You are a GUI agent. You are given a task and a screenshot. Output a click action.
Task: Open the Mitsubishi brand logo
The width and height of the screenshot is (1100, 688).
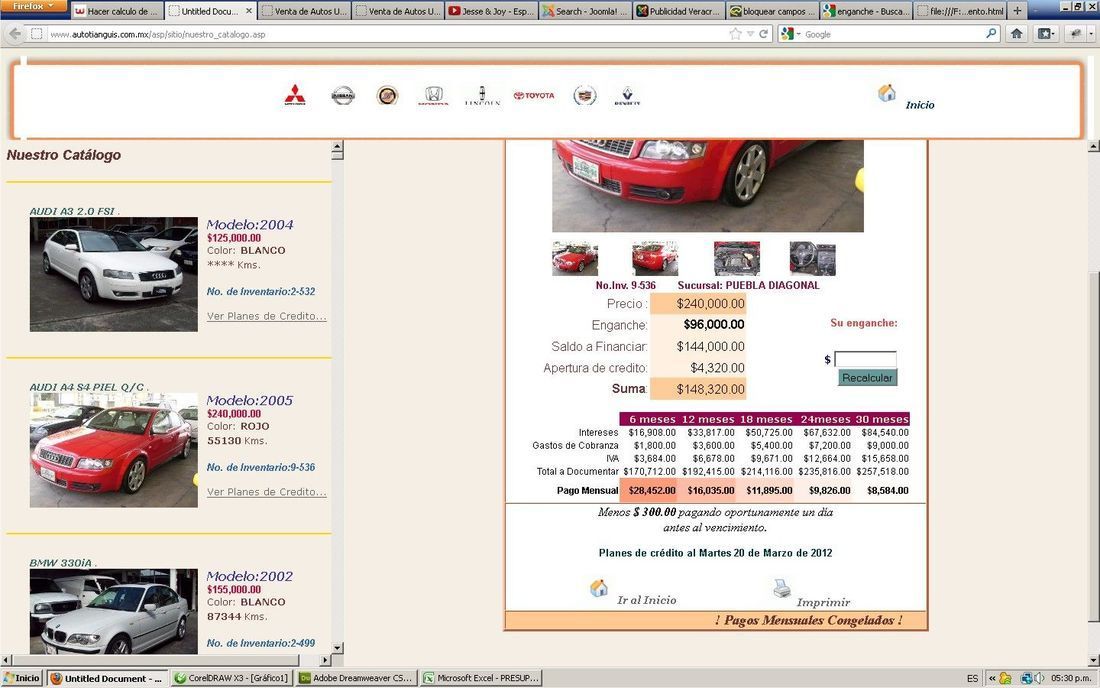coord(295,95)
